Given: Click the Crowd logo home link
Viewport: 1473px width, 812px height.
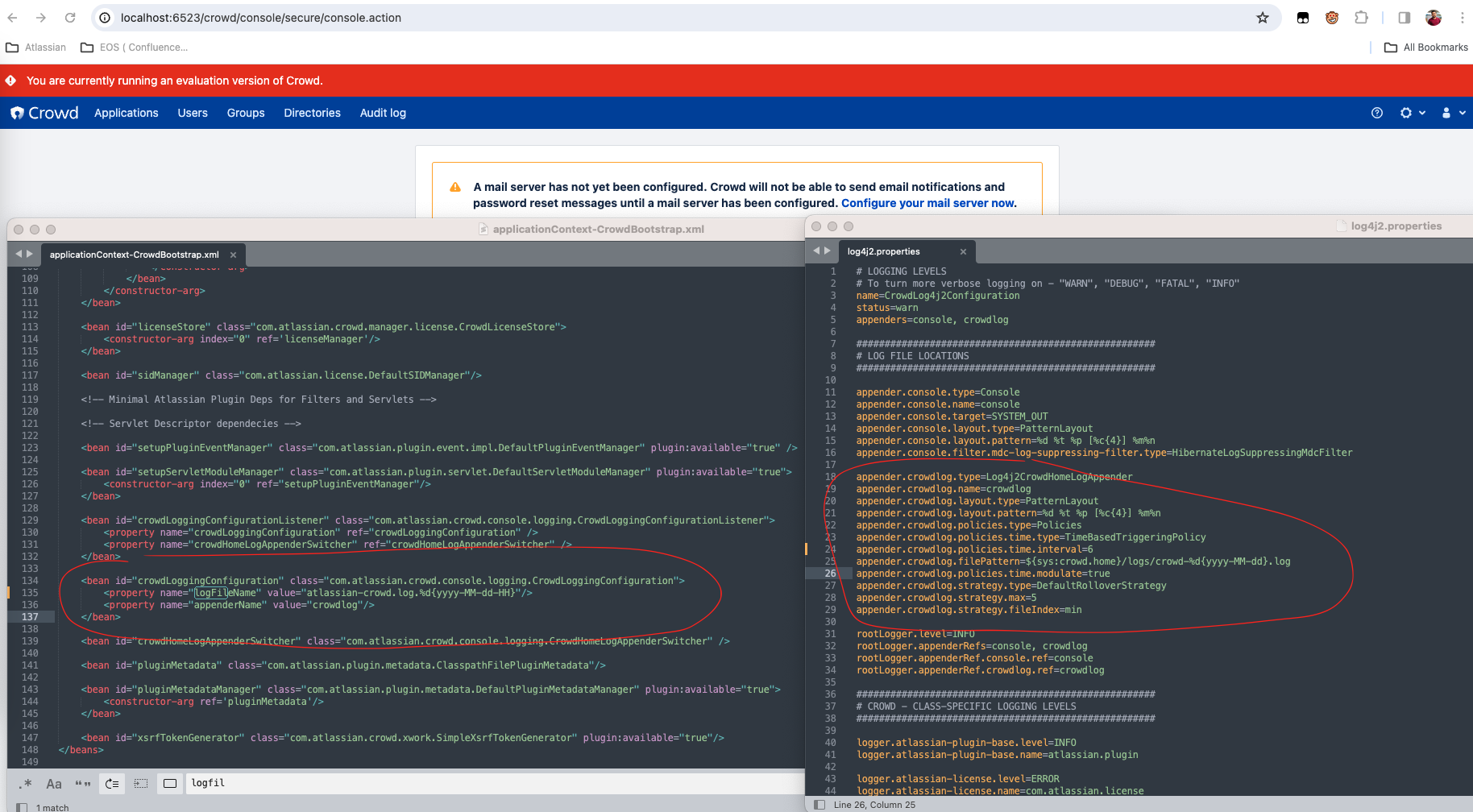Looking at the screenshot, I should coord(44,113).
